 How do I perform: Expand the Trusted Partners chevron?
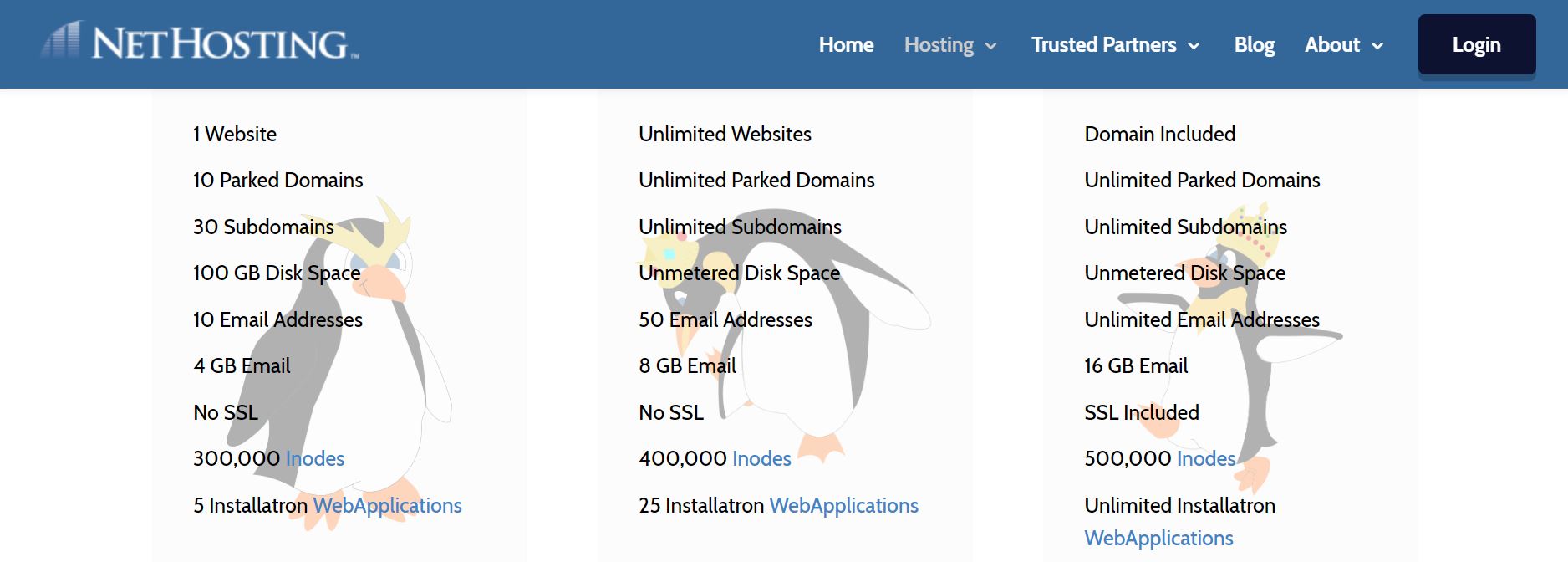coord(1194,46)
